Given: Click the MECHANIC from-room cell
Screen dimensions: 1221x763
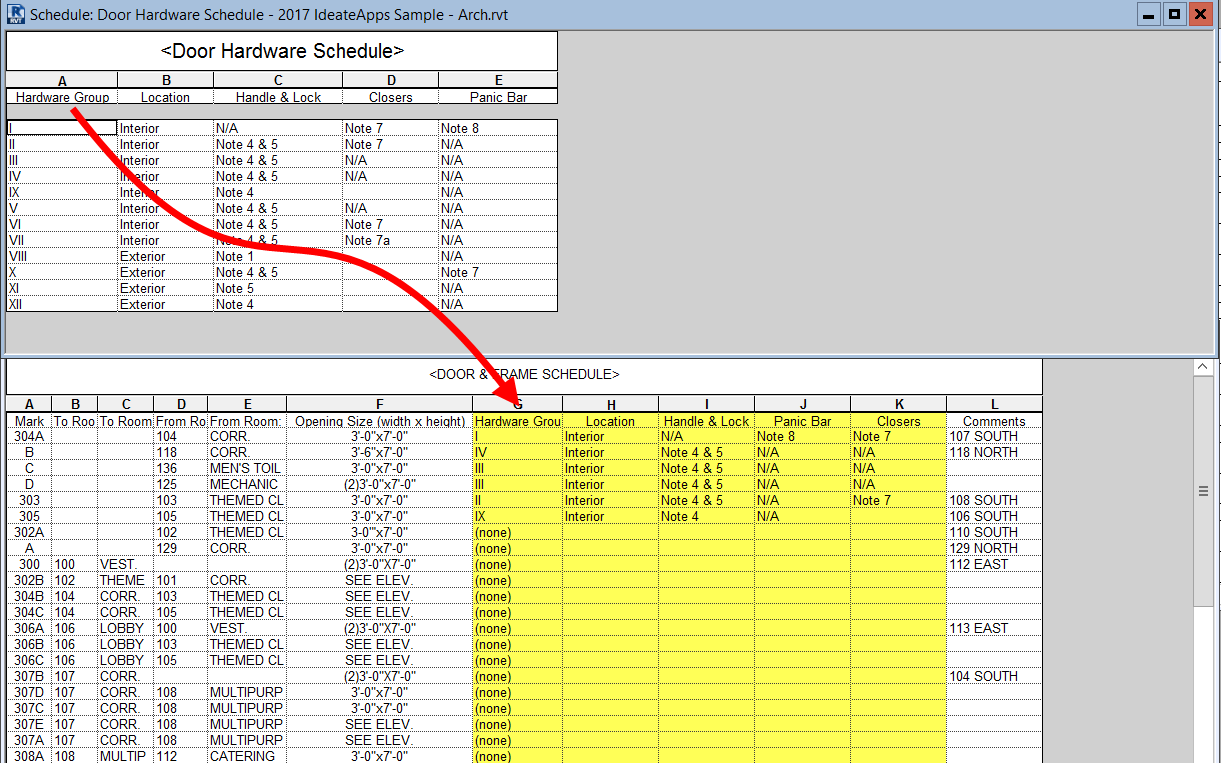Looking at the screenshot, I should point(246,484).
